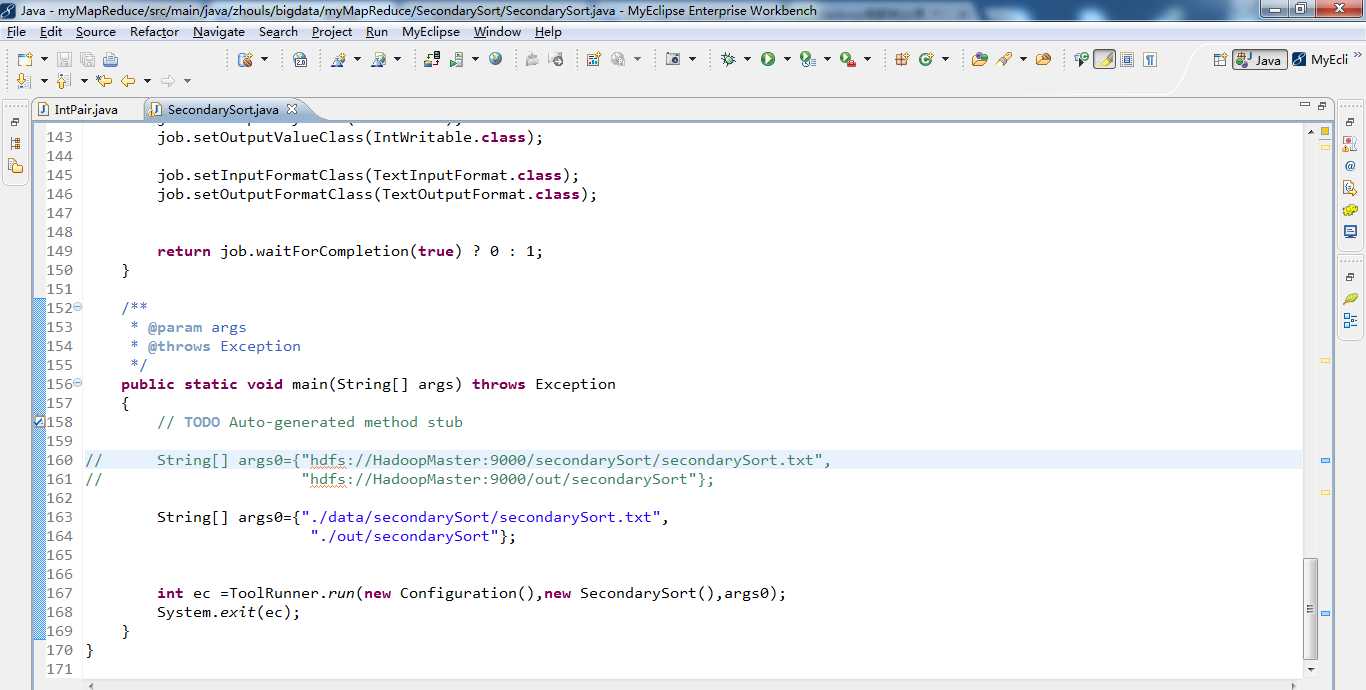Switch to the MyEclipse perspective
This screenshot has width=1366, height=690.
pos(1320,59)
